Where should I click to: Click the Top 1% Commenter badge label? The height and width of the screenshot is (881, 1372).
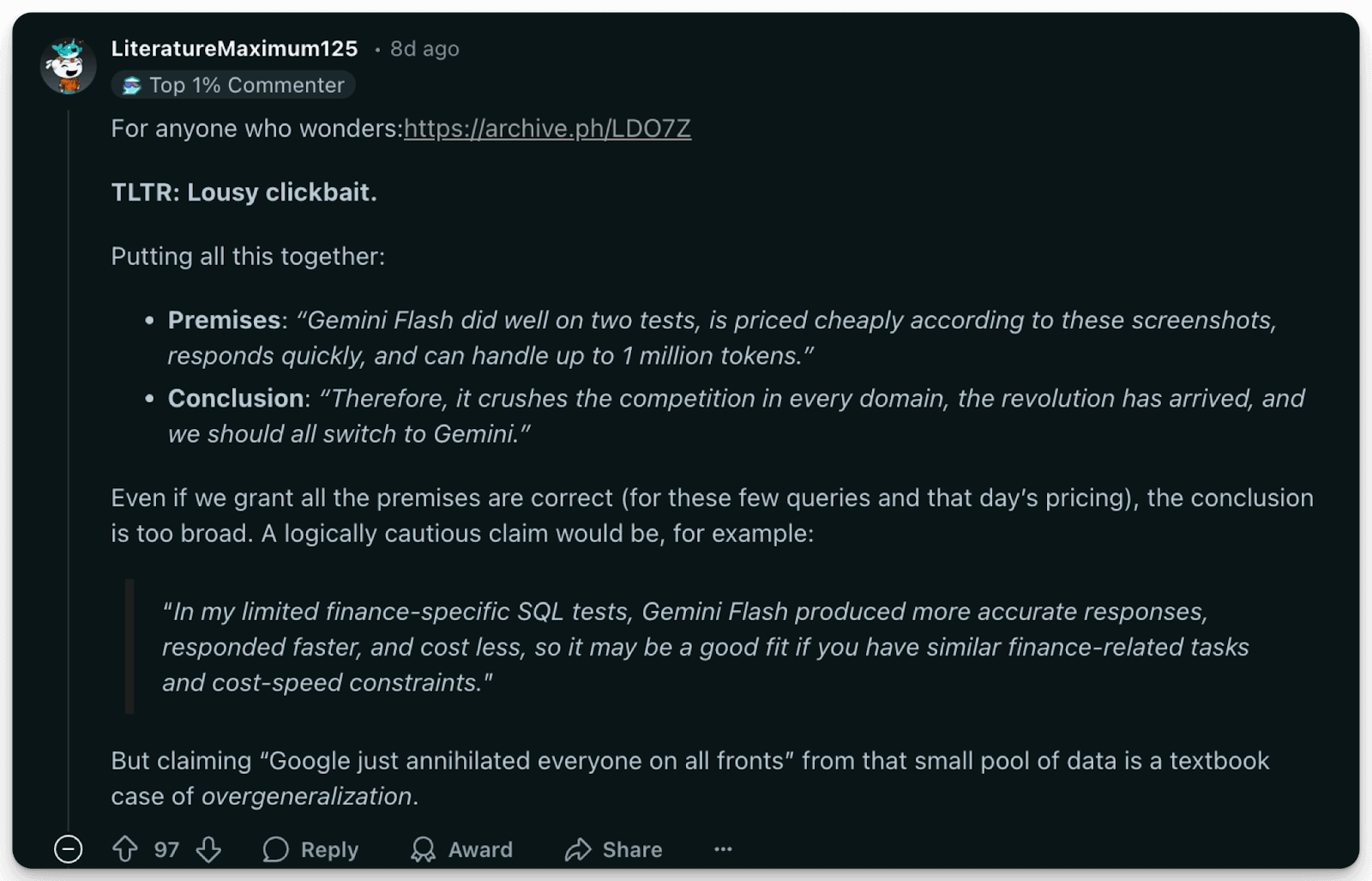click(x=247, y=84)
